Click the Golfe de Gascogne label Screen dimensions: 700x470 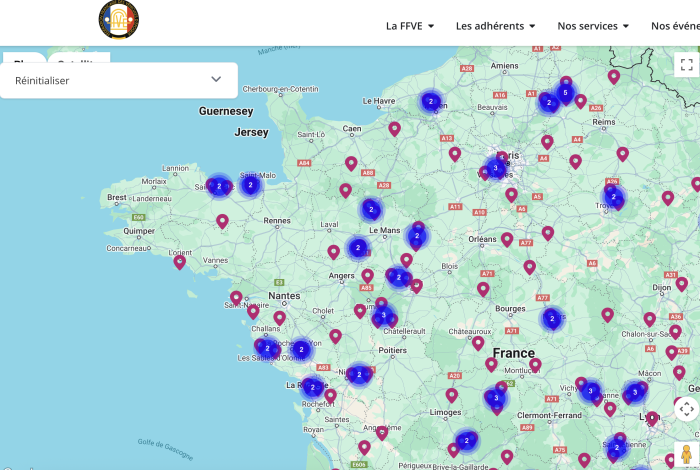click(x=166, y=449)
